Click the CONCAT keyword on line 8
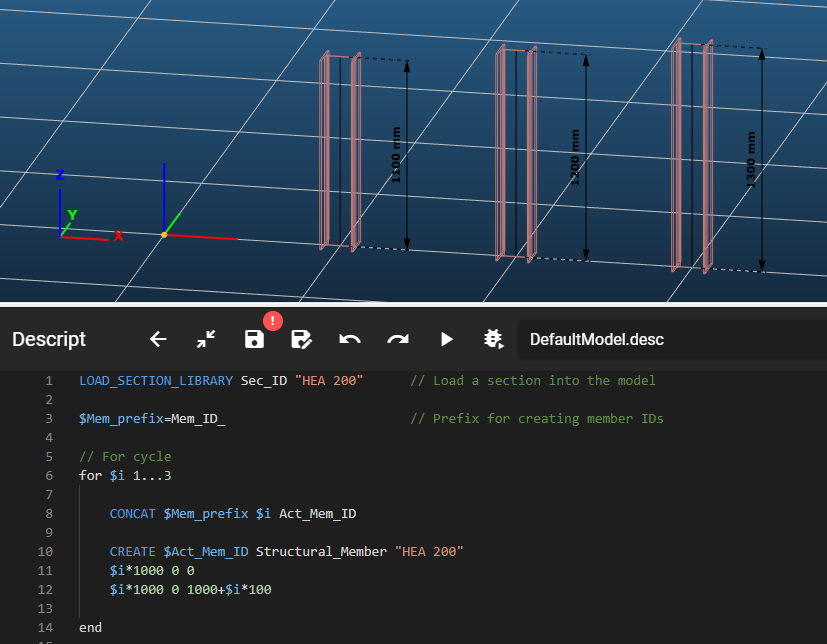 click(132, 514)
